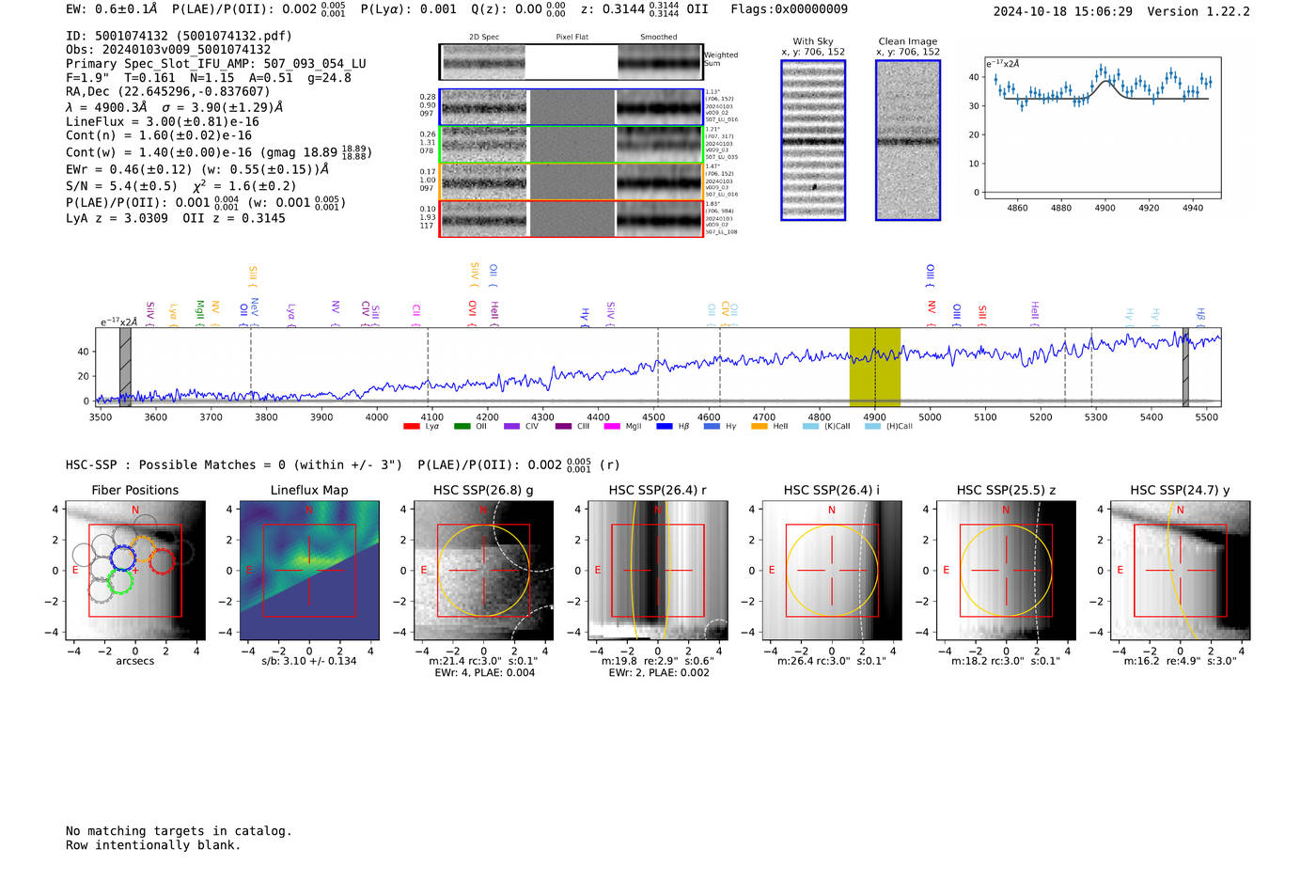The width and height of the screenshot is (1316, 896).
Task: Click the OII green legend swatch
Action: point(462,427)
